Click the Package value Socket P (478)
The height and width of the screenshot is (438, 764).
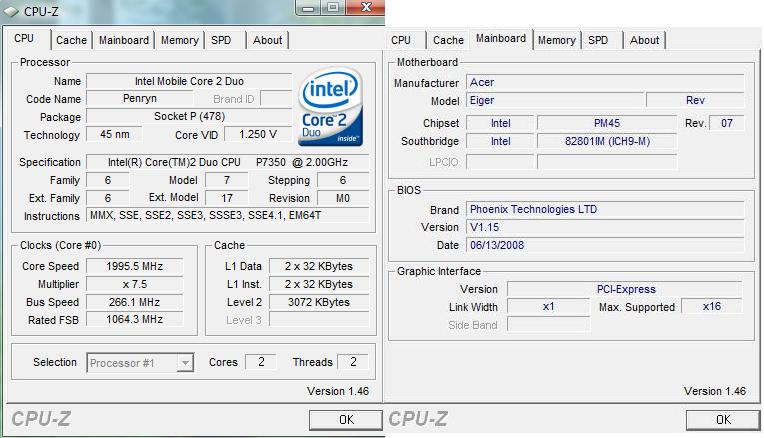tap(189, 117)
